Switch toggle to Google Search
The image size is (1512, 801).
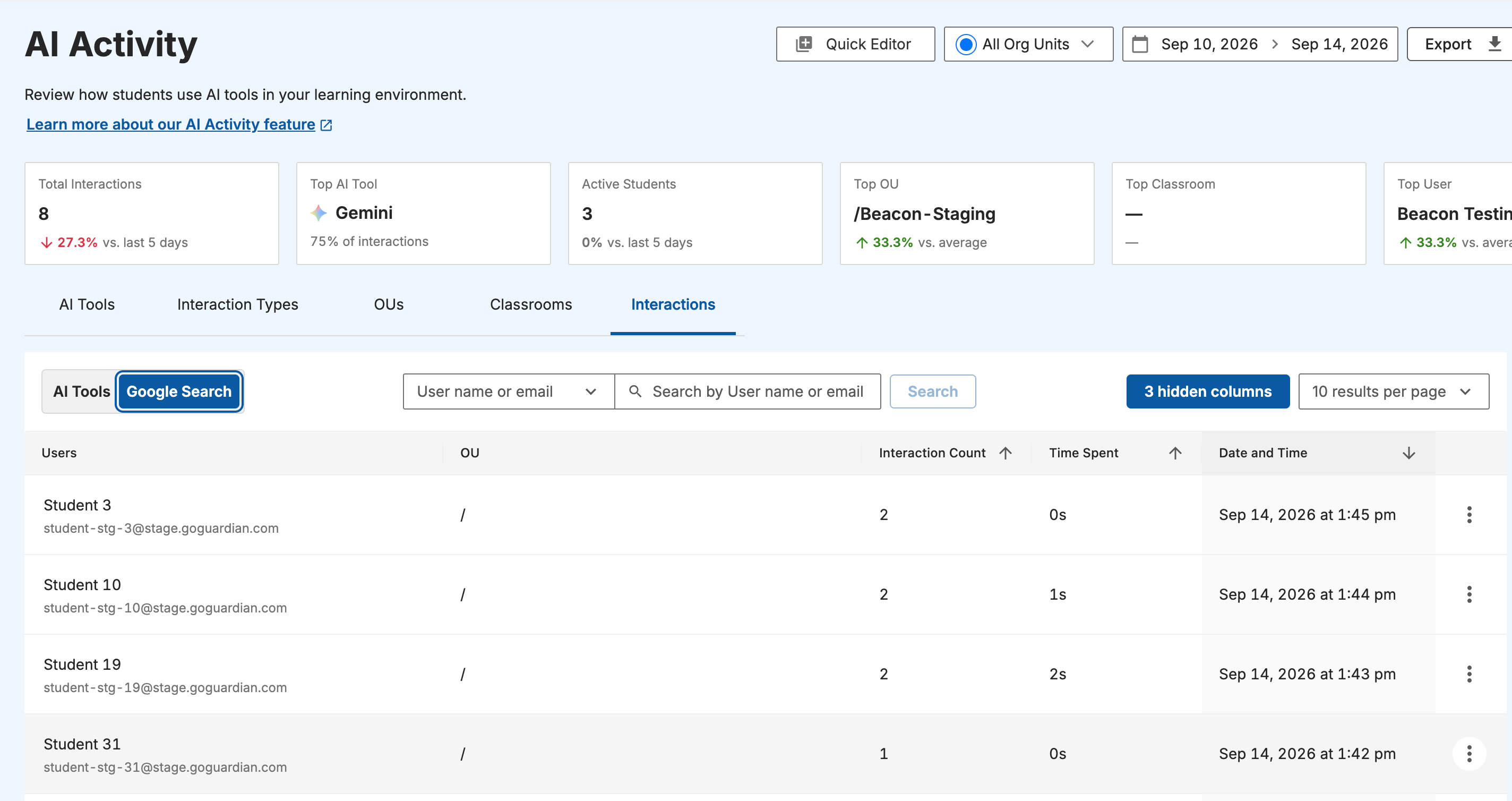[x=179, y=391]
